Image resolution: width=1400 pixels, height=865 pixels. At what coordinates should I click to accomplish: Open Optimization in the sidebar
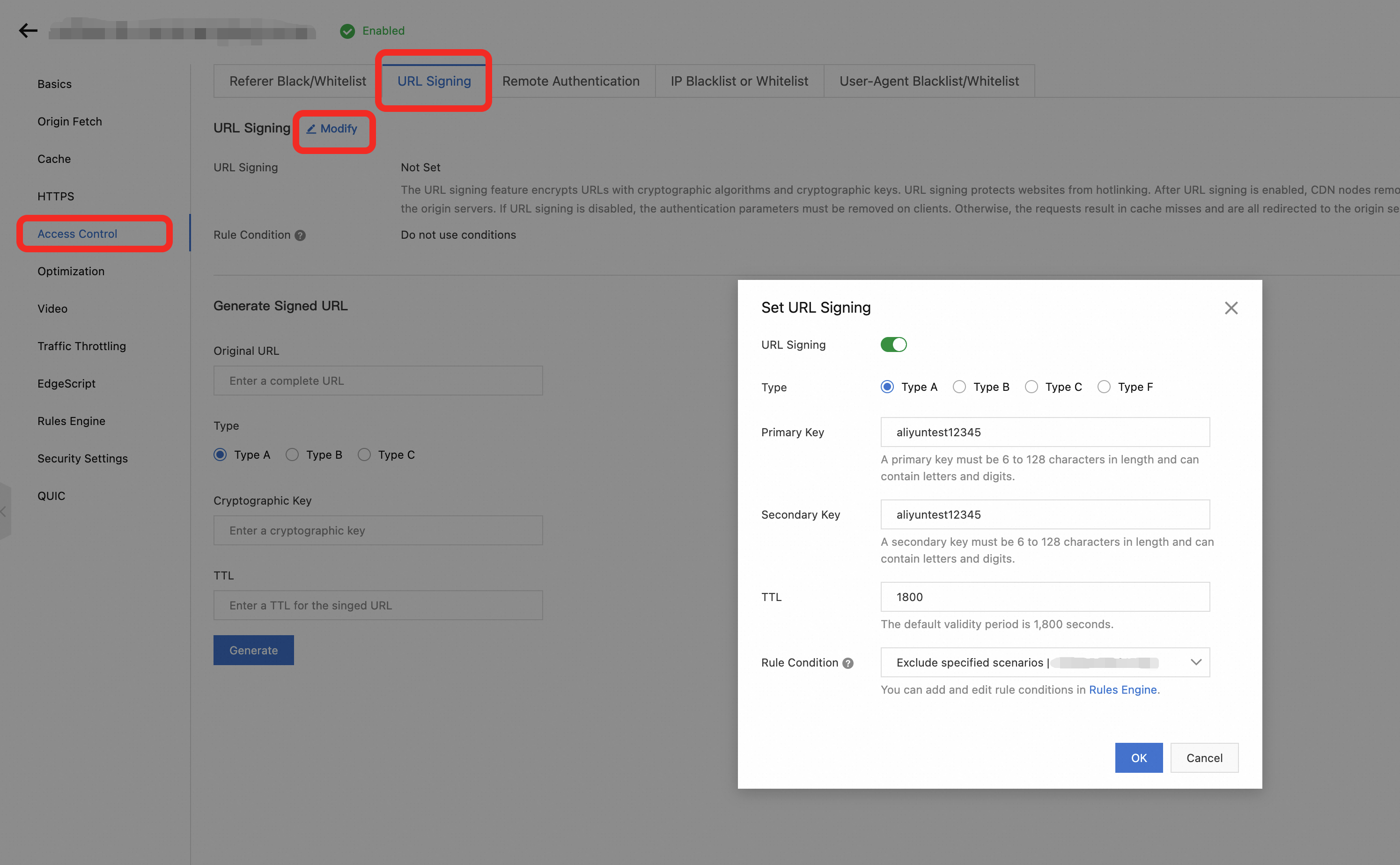pos(71,271)
